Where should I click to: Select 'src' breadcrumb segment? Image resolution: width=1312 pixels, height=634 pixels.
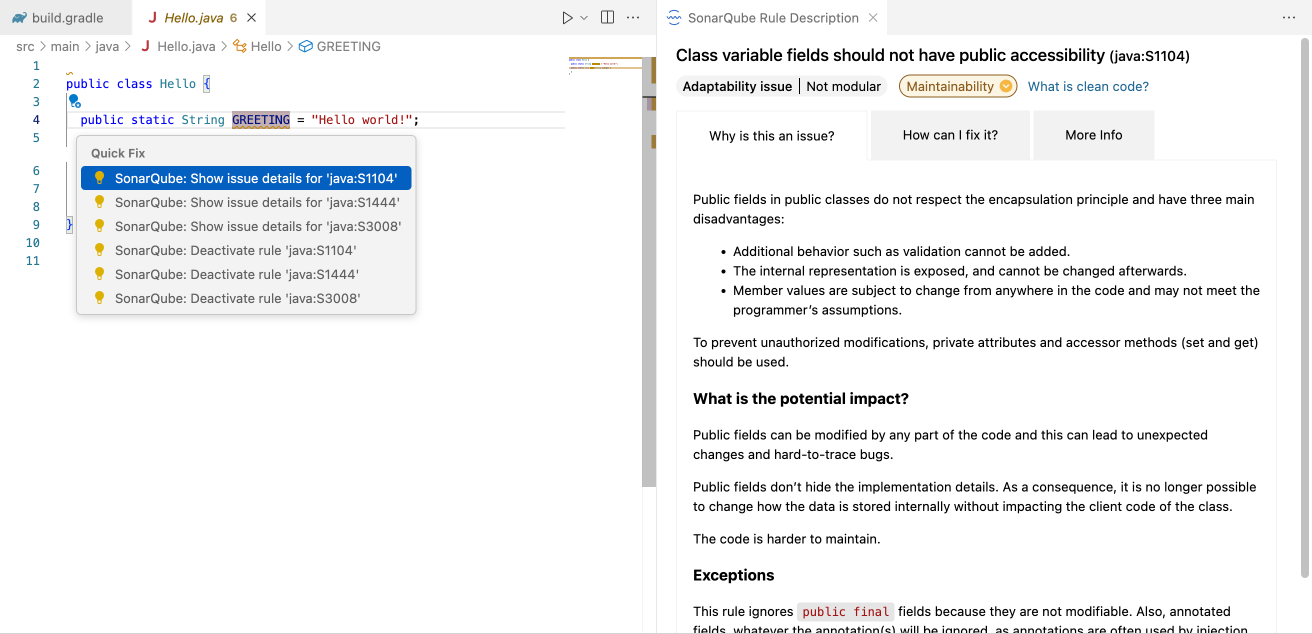click(x=25, y=46)
